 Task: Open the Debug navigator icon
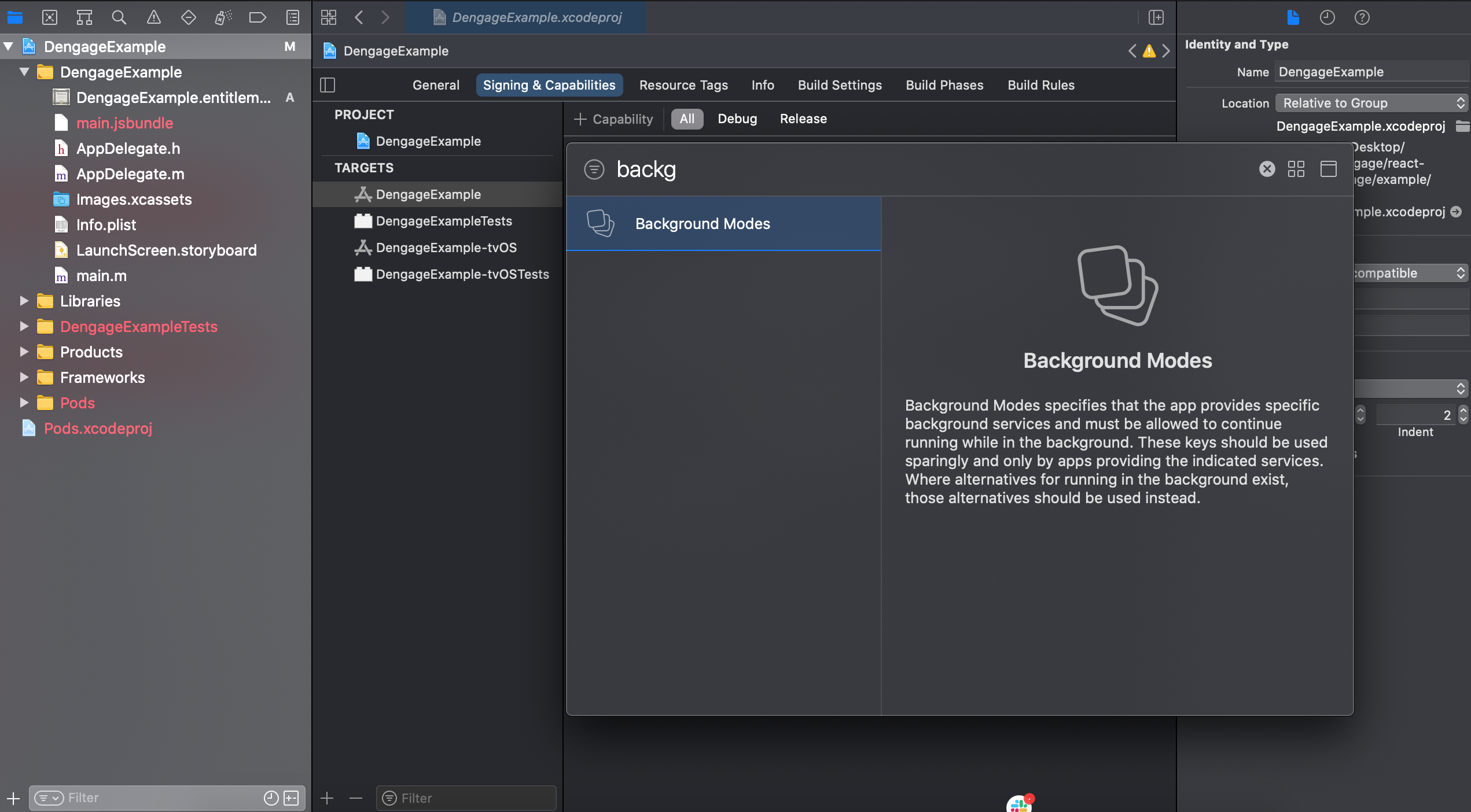tap(223, 17)
